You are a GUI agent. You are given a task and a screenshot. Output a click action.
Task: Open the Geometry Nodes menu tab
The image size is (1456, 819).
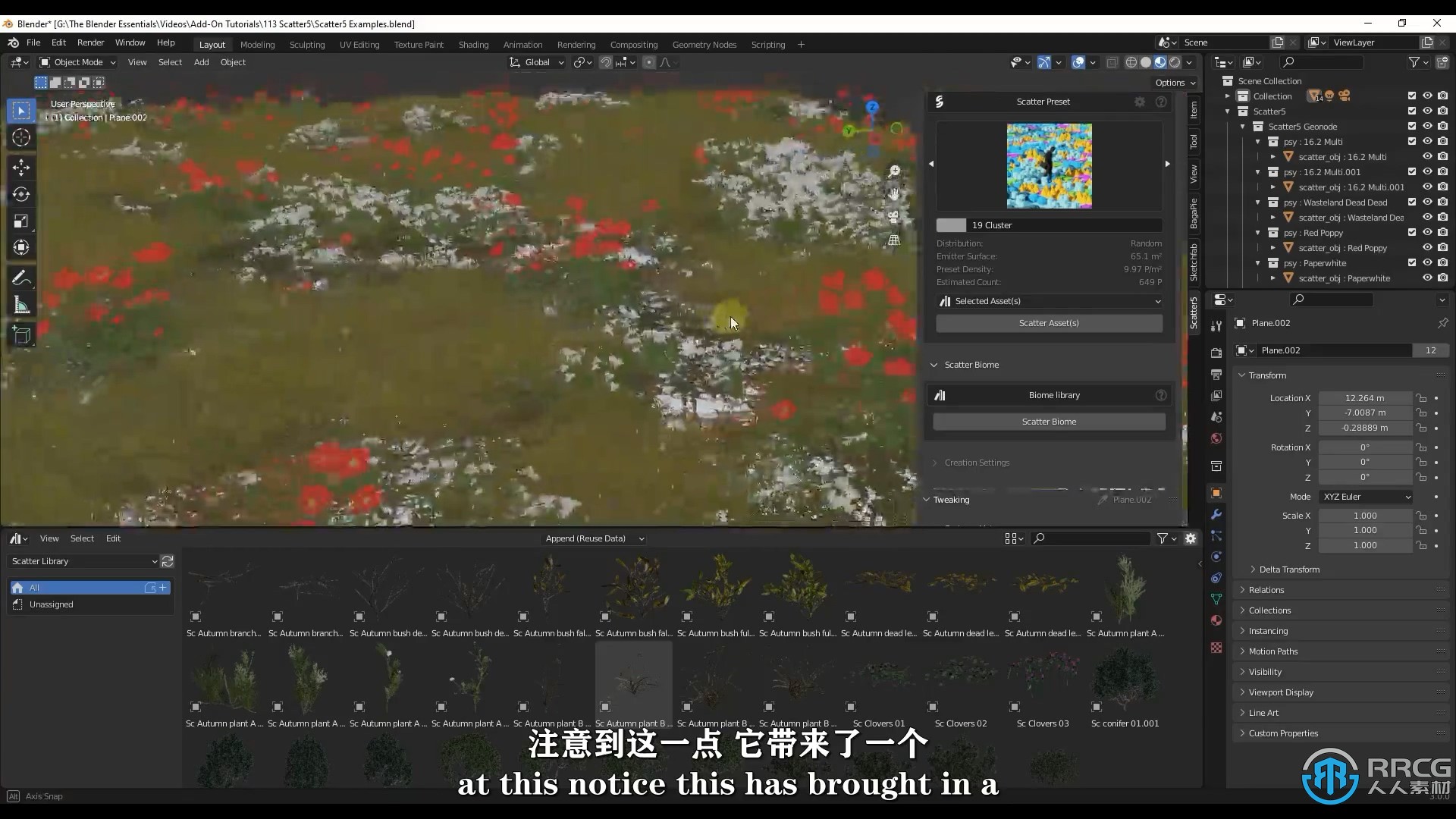coord(704,44)
